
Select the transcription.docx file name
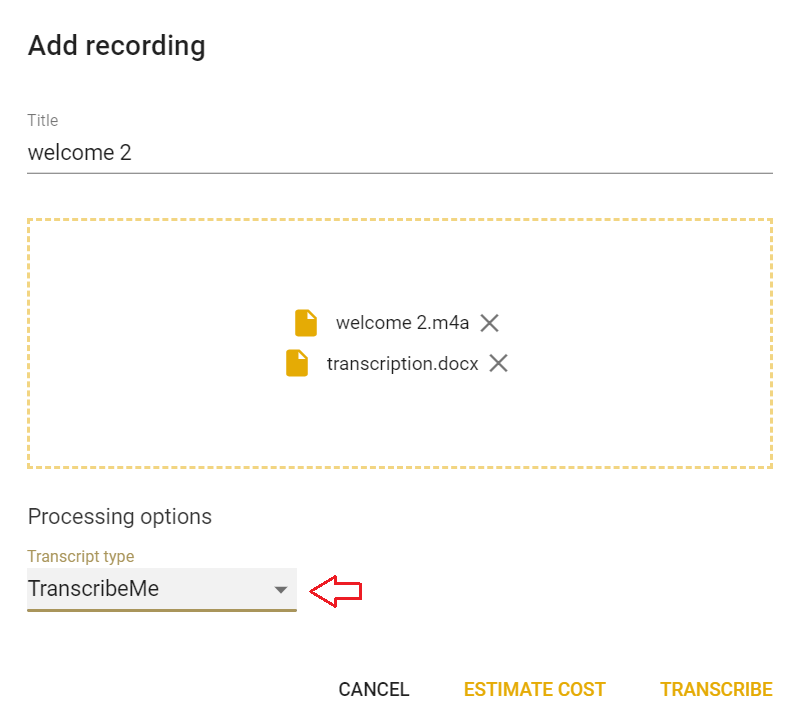coord(402,363)
